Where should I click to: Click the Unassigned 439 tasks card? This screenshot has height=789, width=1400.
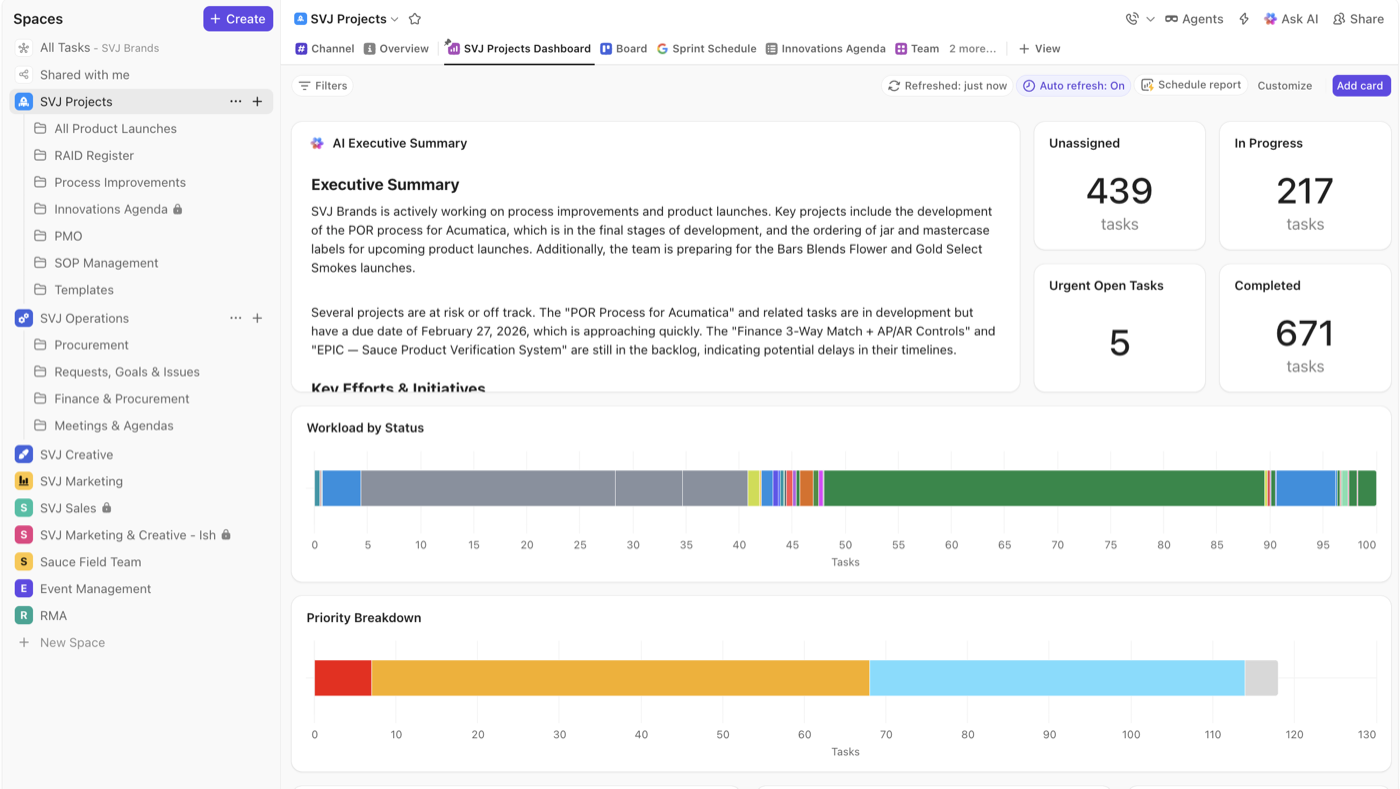click(1120, 186)
